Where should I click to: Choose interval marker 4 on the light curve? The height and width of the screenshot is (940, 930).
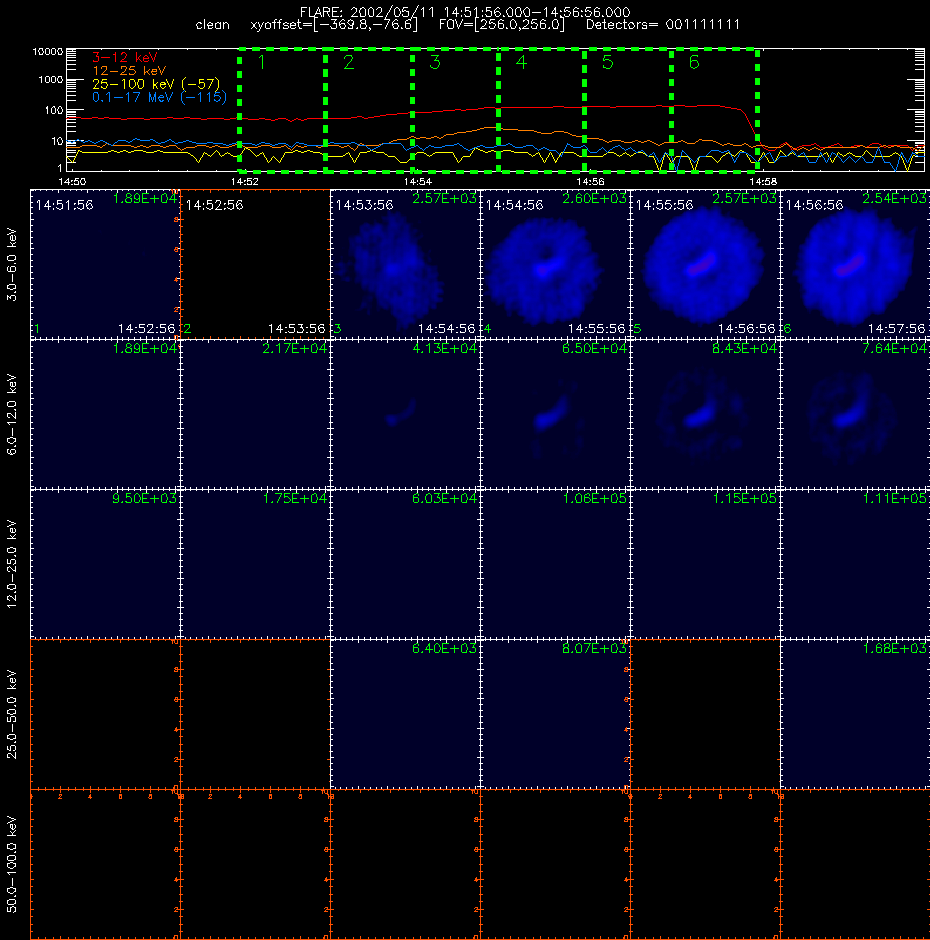pyautogui.click(x=521, y=62)
